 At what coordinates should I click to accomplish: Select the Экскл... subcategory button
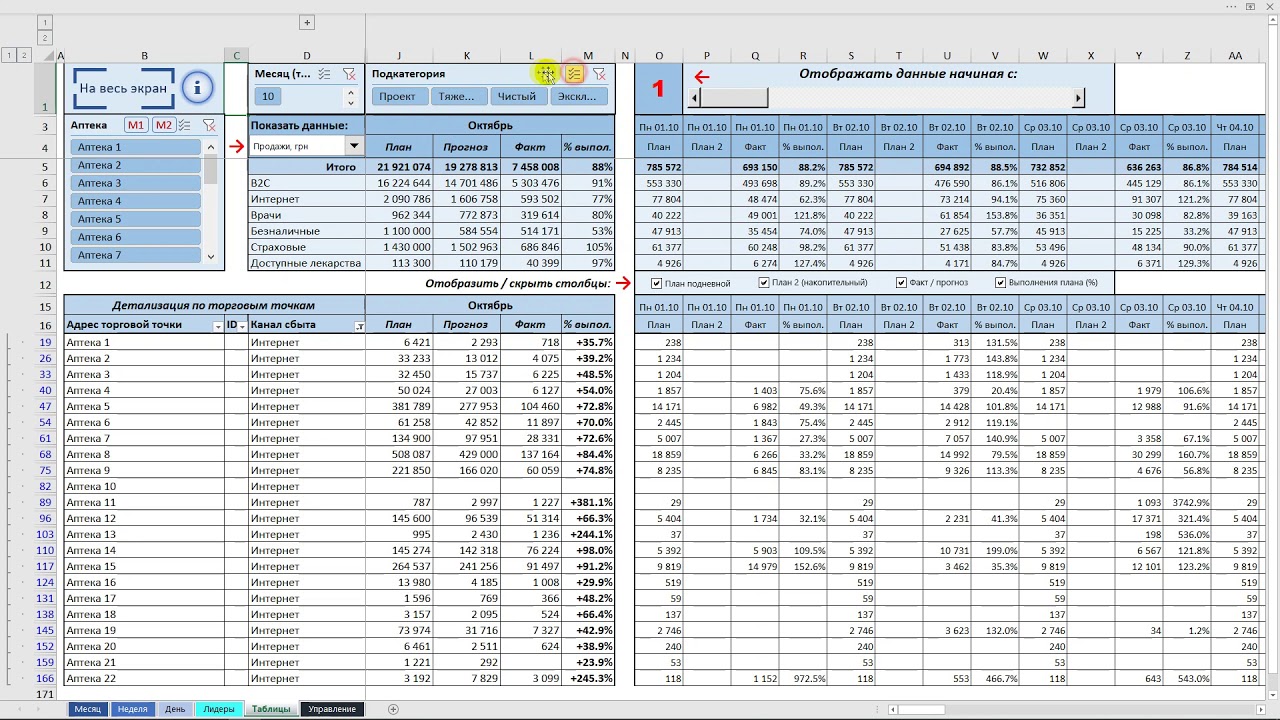pos(577,97)
